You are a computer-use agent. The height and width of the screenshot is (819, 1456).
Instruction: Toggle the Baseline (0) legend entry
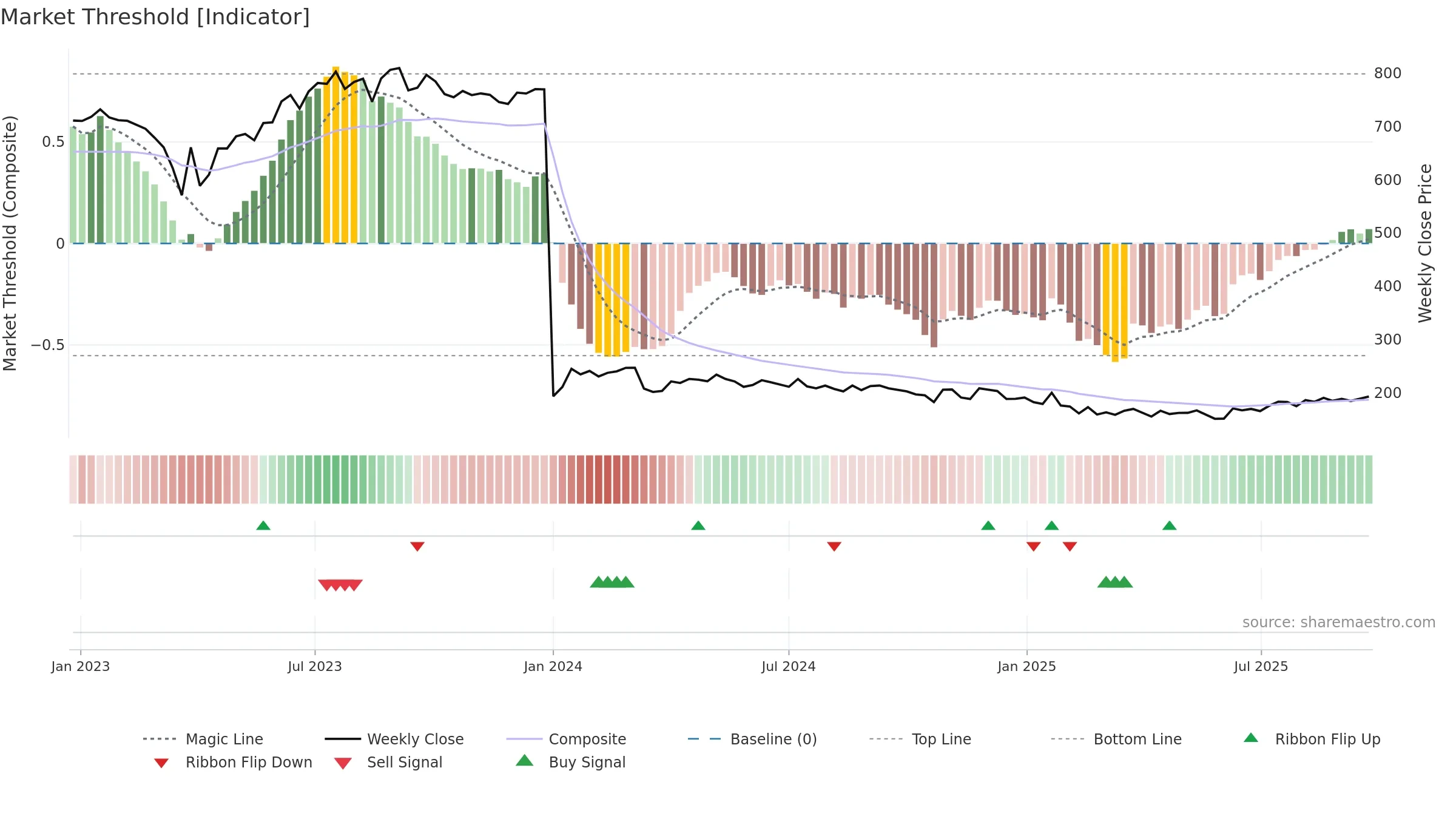pos(752,739)
